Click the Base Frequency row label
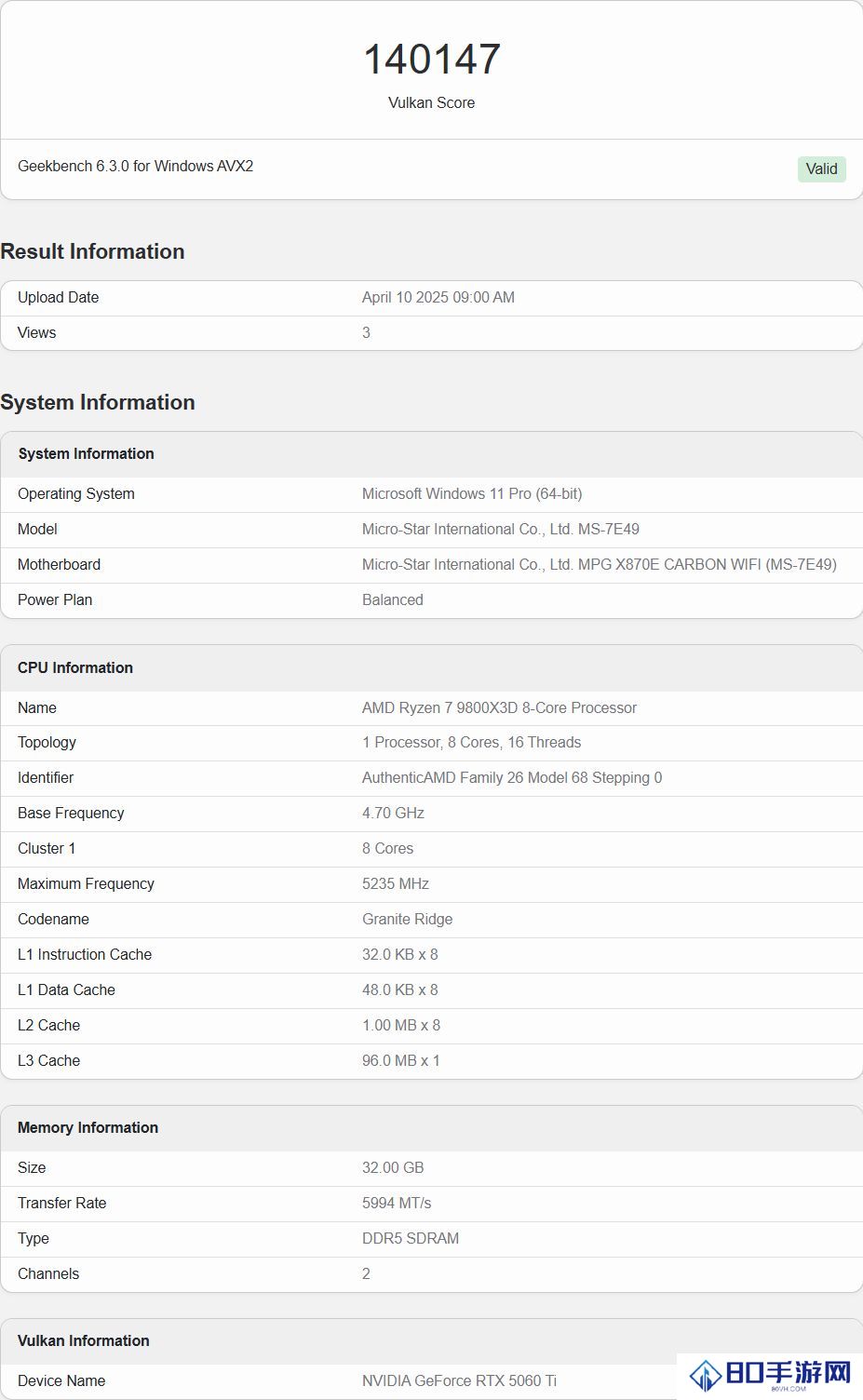Image resolution: width=863 pixels, height=1400 pixels. (x=71, y=813)
